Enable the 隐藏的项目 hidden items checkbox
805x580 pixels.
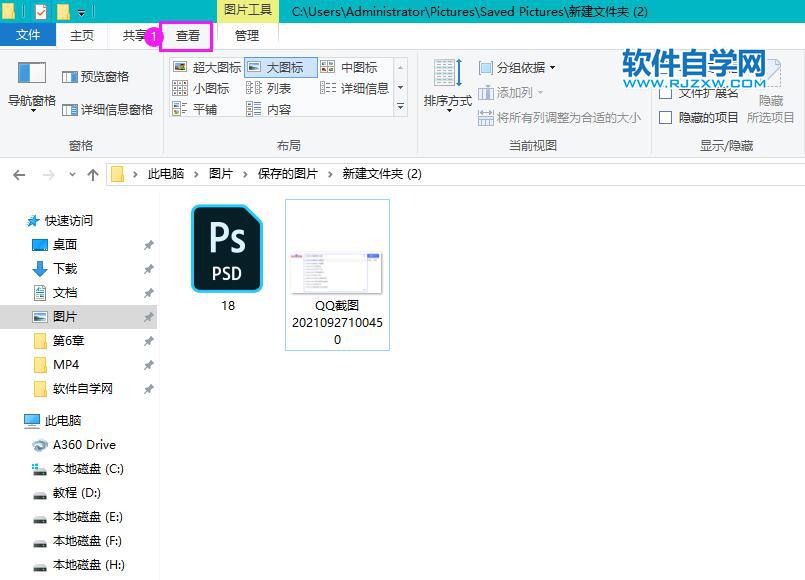pos(666,117)
